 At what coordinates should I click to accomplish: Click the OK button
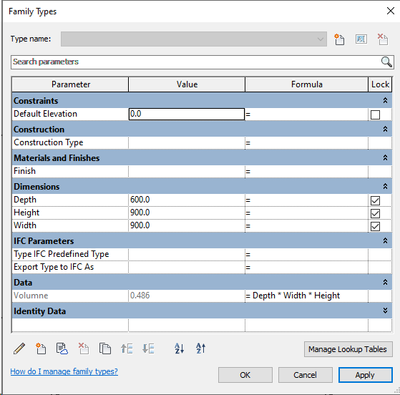(245, 375)
